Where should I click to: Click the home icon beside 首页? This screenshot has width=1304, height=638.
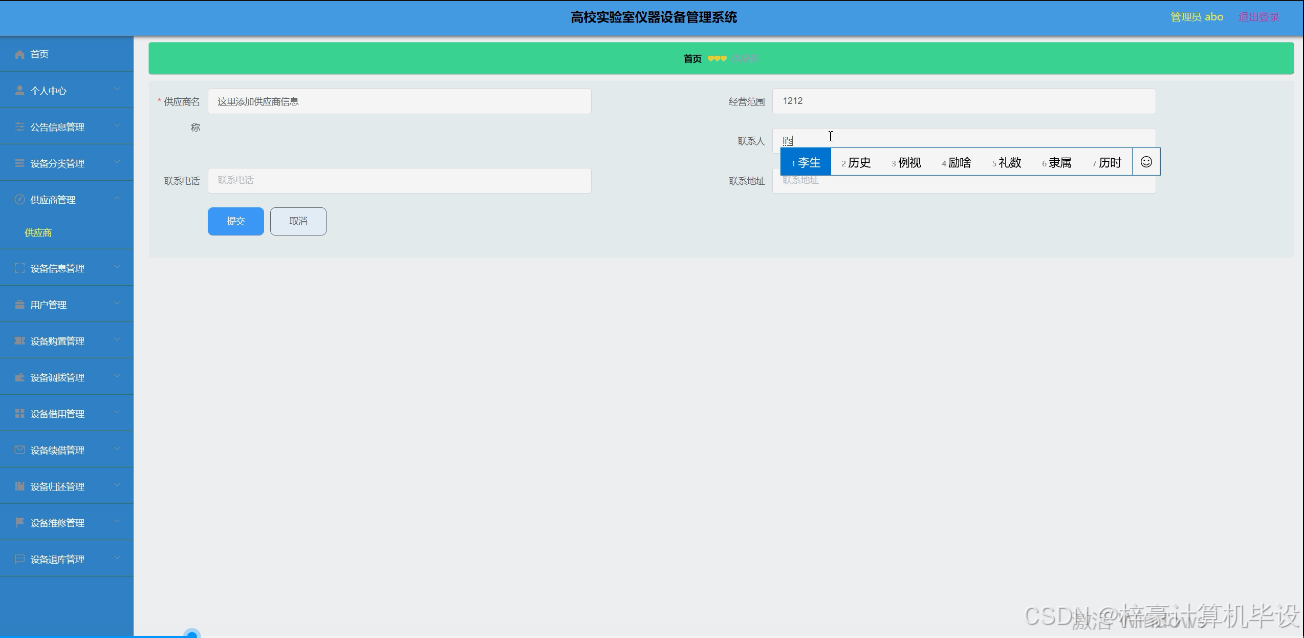point(19,54)
